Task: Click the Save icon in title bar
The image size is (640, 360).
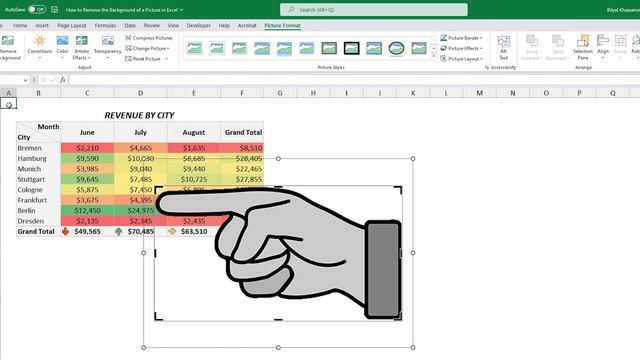Action: pos(55,9)
